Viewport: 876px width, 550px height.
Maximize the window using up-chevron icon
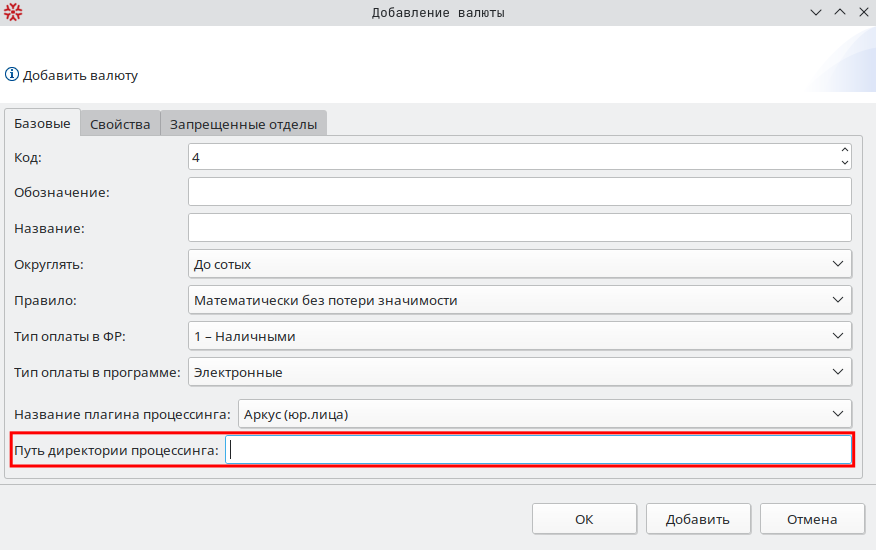pos(839,13)
